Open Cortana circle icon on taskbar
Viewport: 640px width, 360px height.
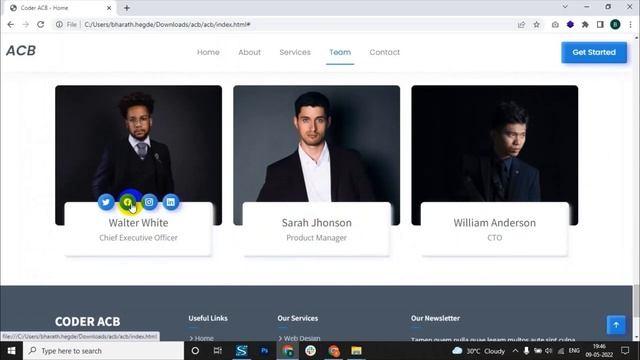195,351
